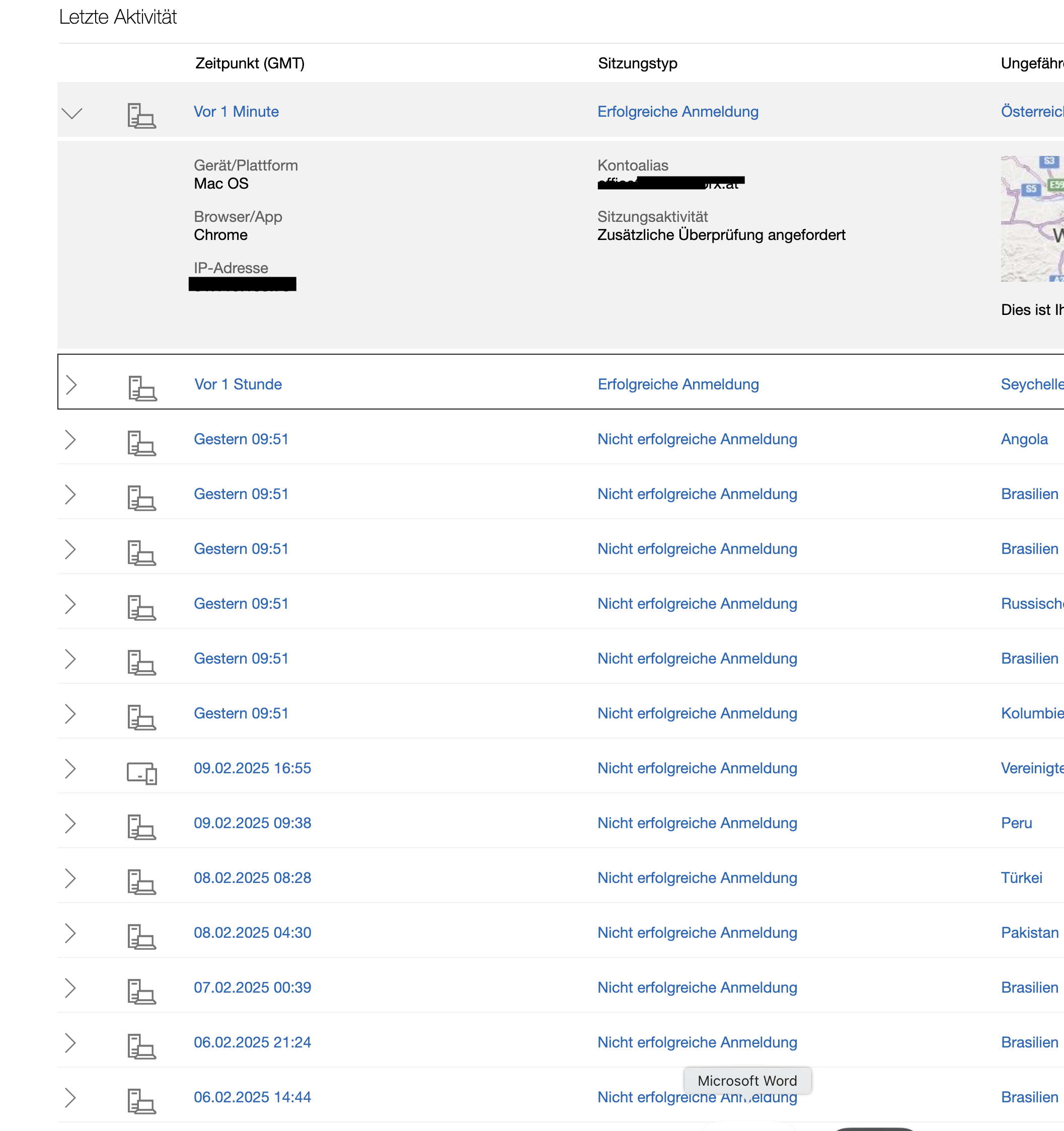This screenshot has width=1064, height=1131.
Task: Click 'Nicht erfolgreiche Anmeldung' in Peru row
Action: coord(697,823)
